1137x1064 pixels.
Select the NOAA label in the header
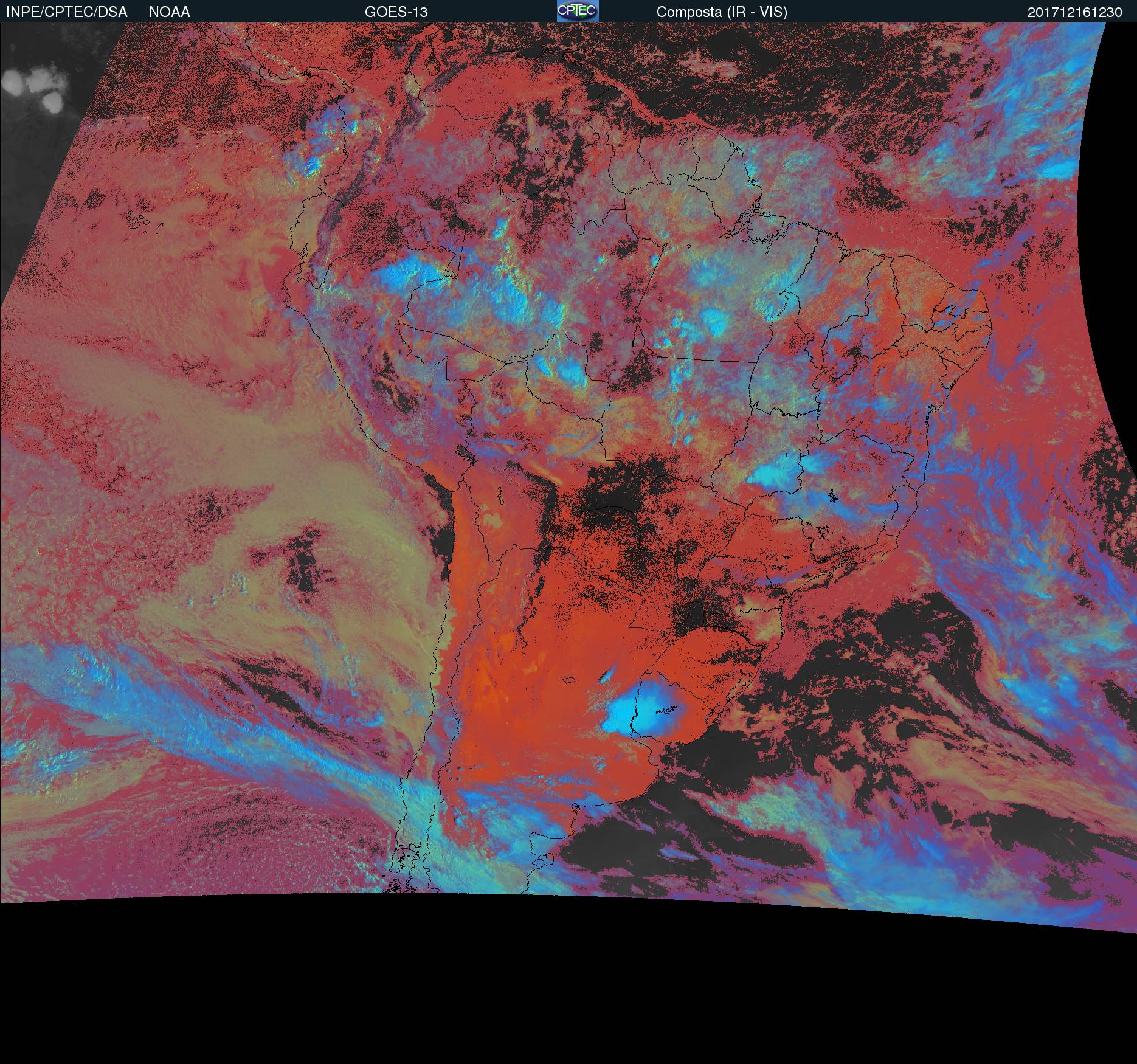click(x=170, y=12)
